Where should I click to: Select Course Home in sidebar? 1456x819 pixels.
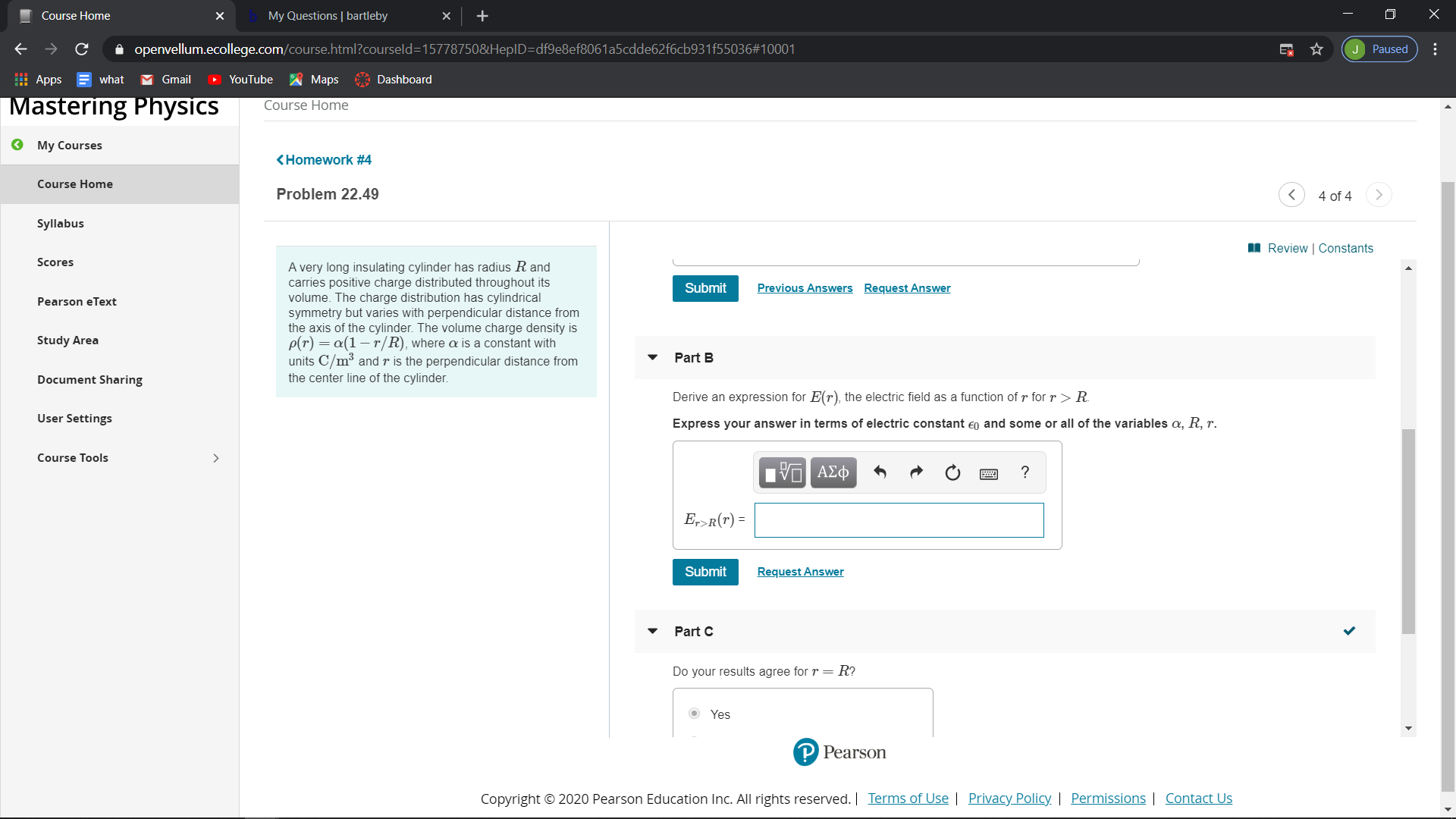tap(120, 184)
